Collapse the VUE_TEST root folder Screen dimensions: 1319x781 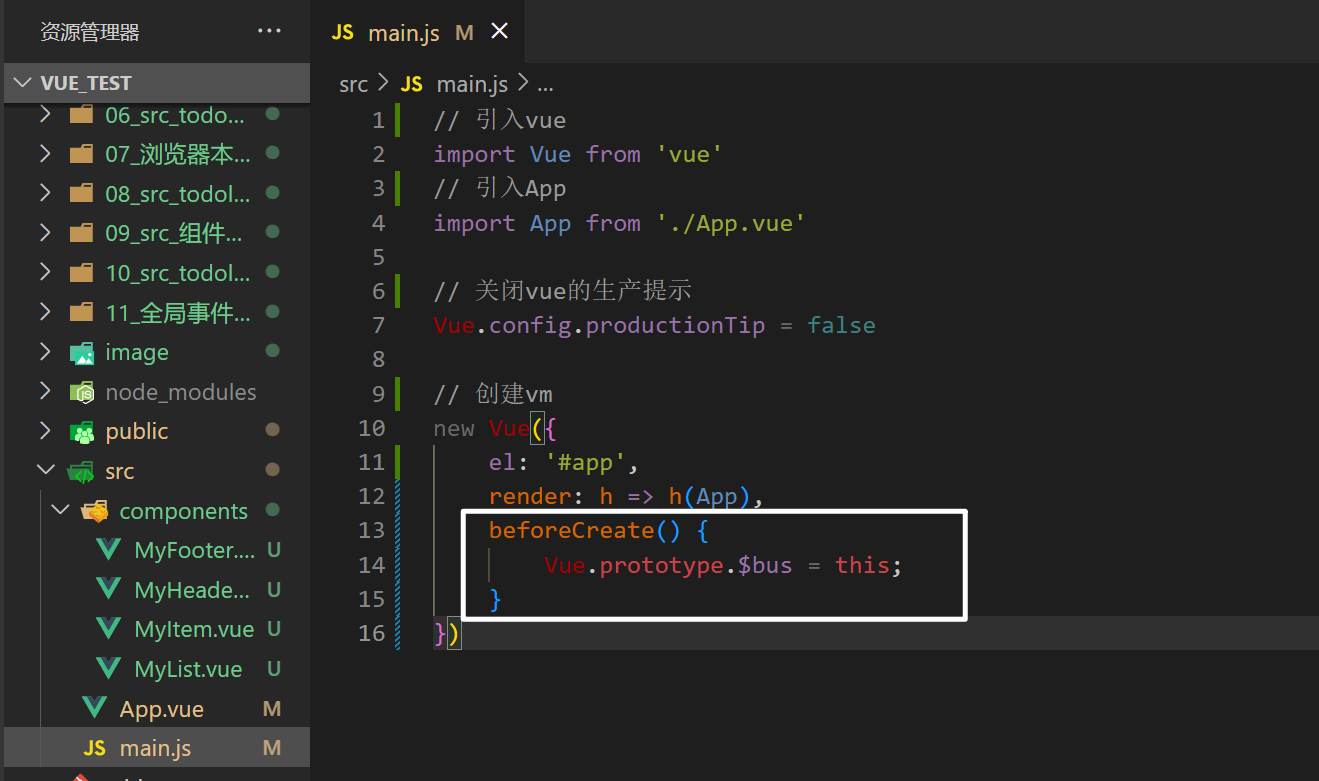point(23,83)
